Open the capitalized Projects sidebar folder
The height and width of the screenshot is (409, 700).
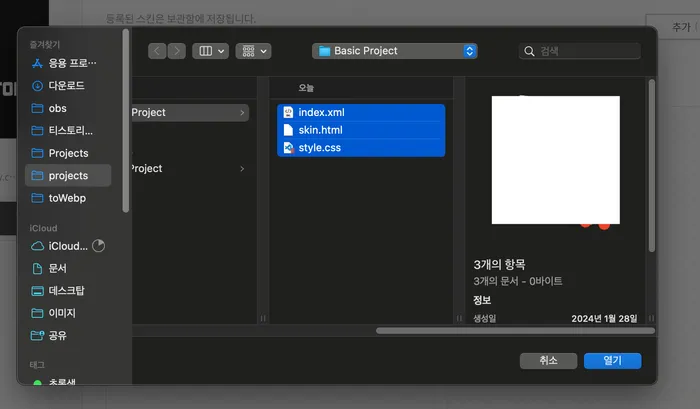(x=68, y=153)
